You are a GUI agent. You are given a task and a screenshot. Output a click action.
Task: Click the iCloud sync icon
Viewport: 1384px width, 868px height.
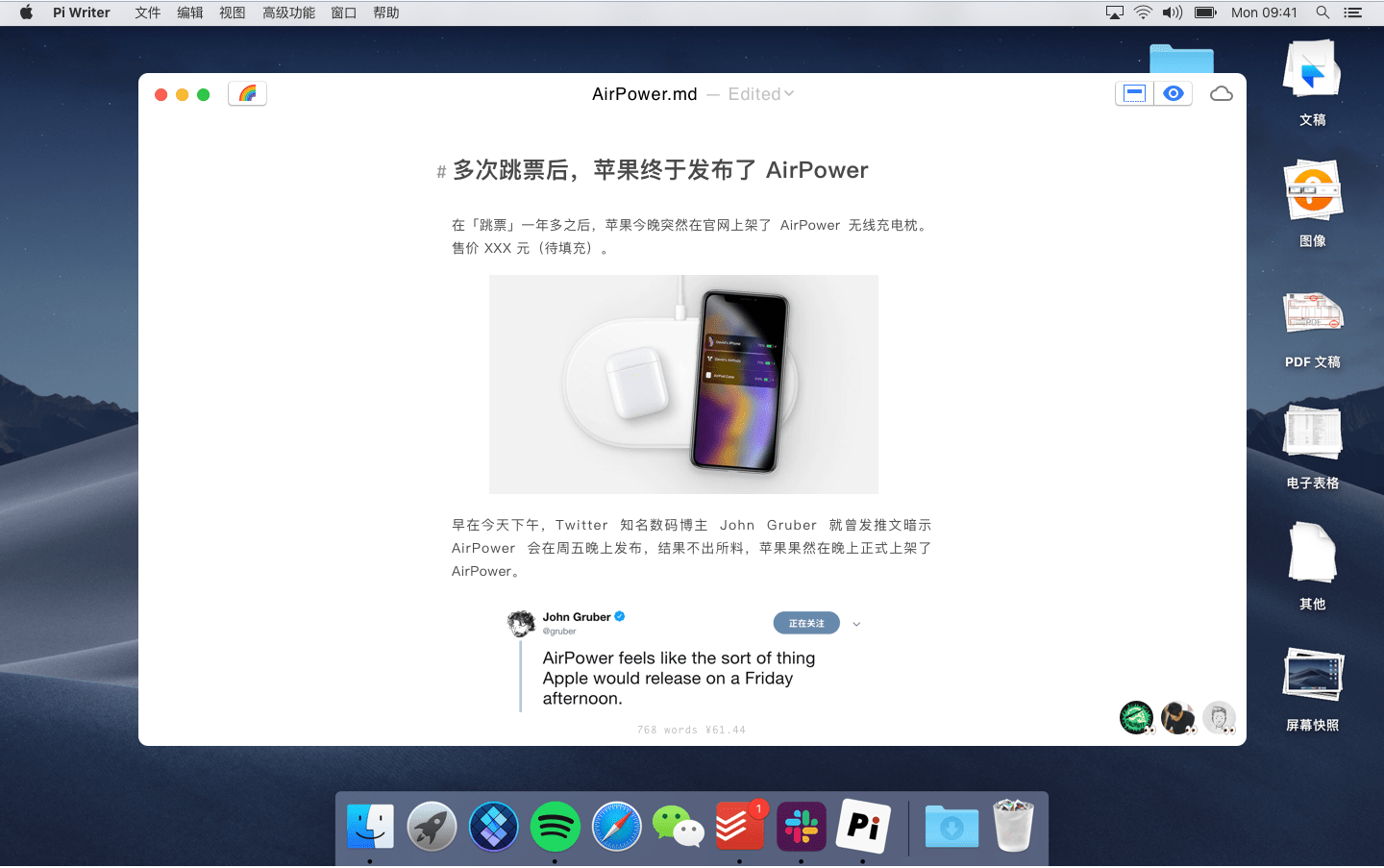(1222, 93)
